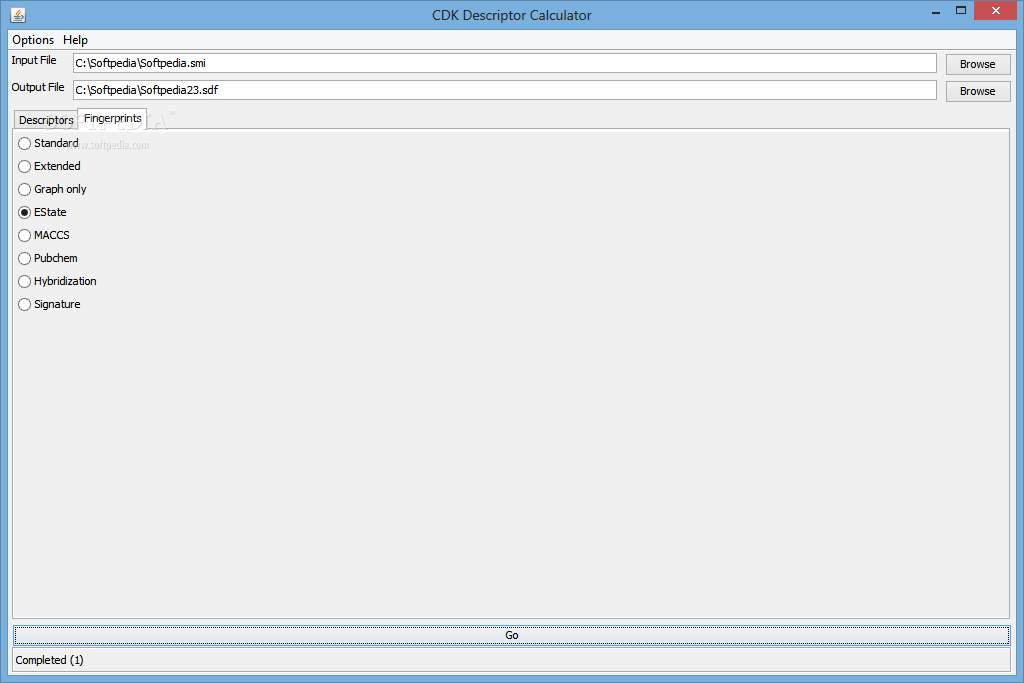The height and width of the screenshot is (683, 1024).
Task: Click Browse next to Input File
Action: coord(978,64)
